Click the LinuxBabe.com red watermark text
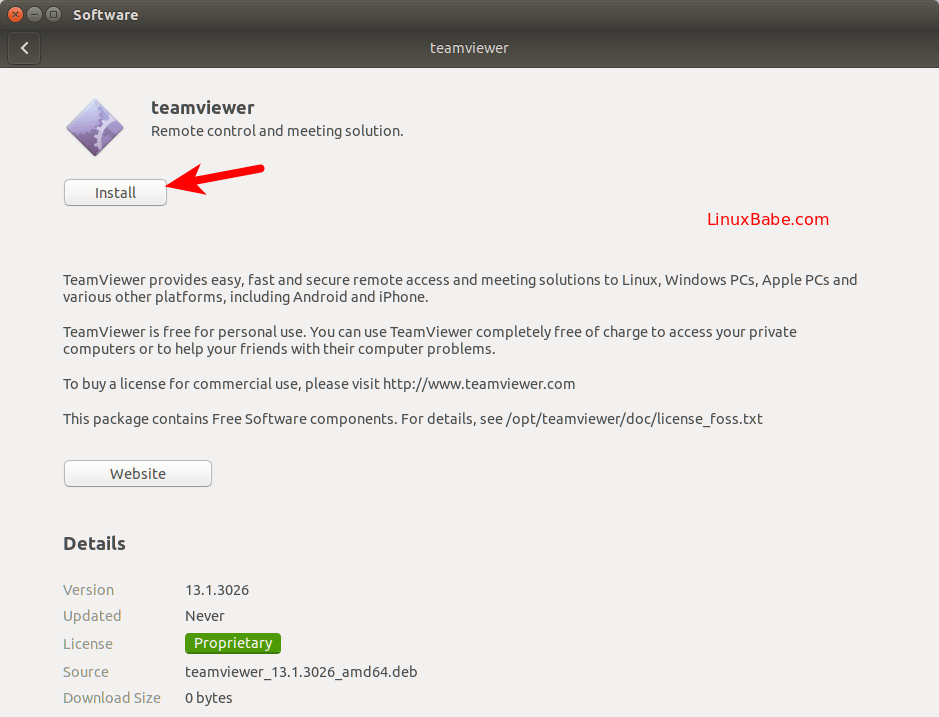Screen dimensions: 939x717 point(768,219)
